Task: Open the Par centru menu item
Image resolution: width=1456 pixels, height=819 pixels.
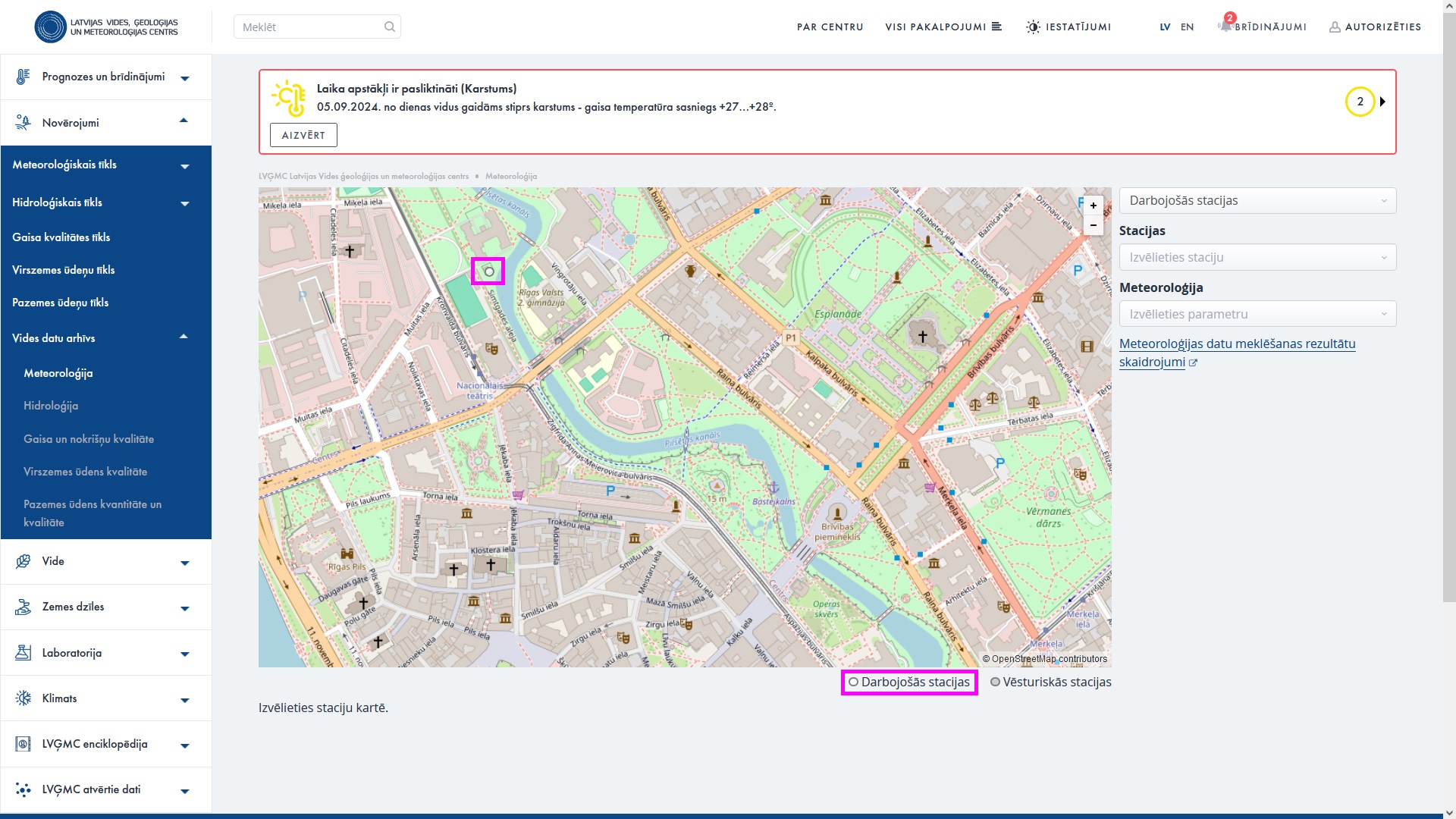Action: (830, 27)
